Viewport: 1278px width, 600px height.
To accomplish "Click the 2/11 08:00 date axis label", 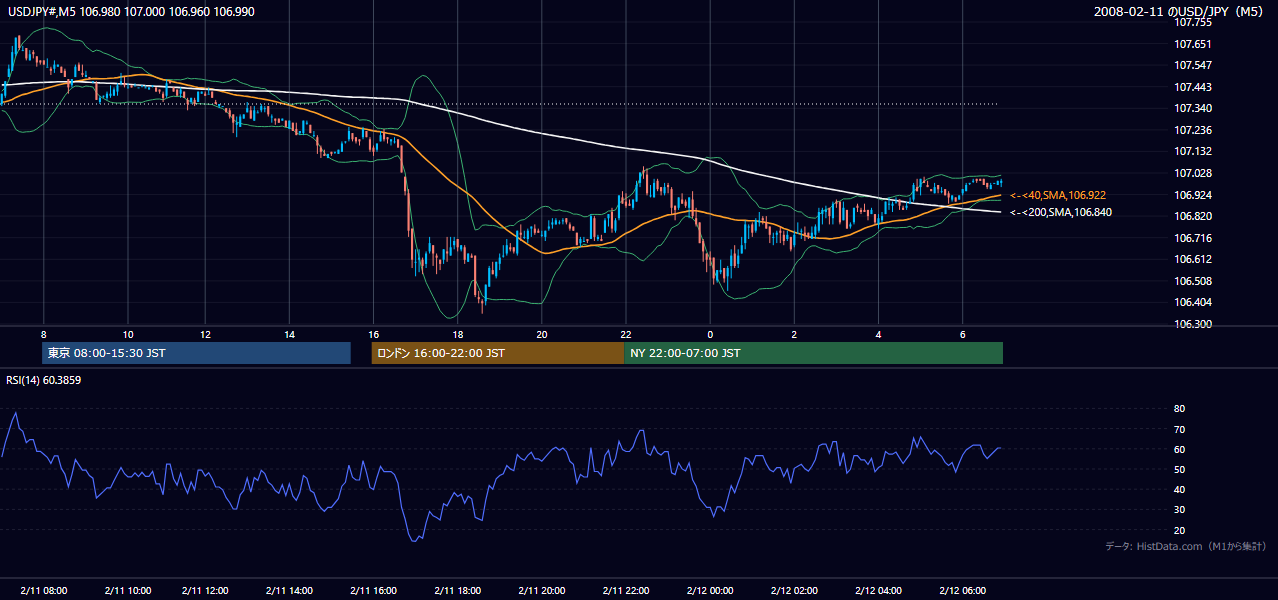I will [x=44, y=591].
